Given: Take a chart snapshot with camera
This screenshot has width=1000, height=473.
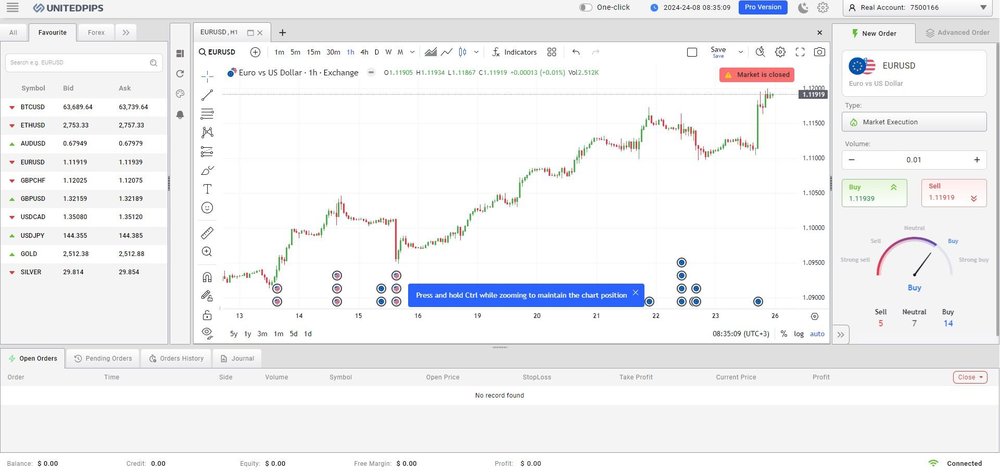Looking at the screenshot, I should (x=820, y=52).
